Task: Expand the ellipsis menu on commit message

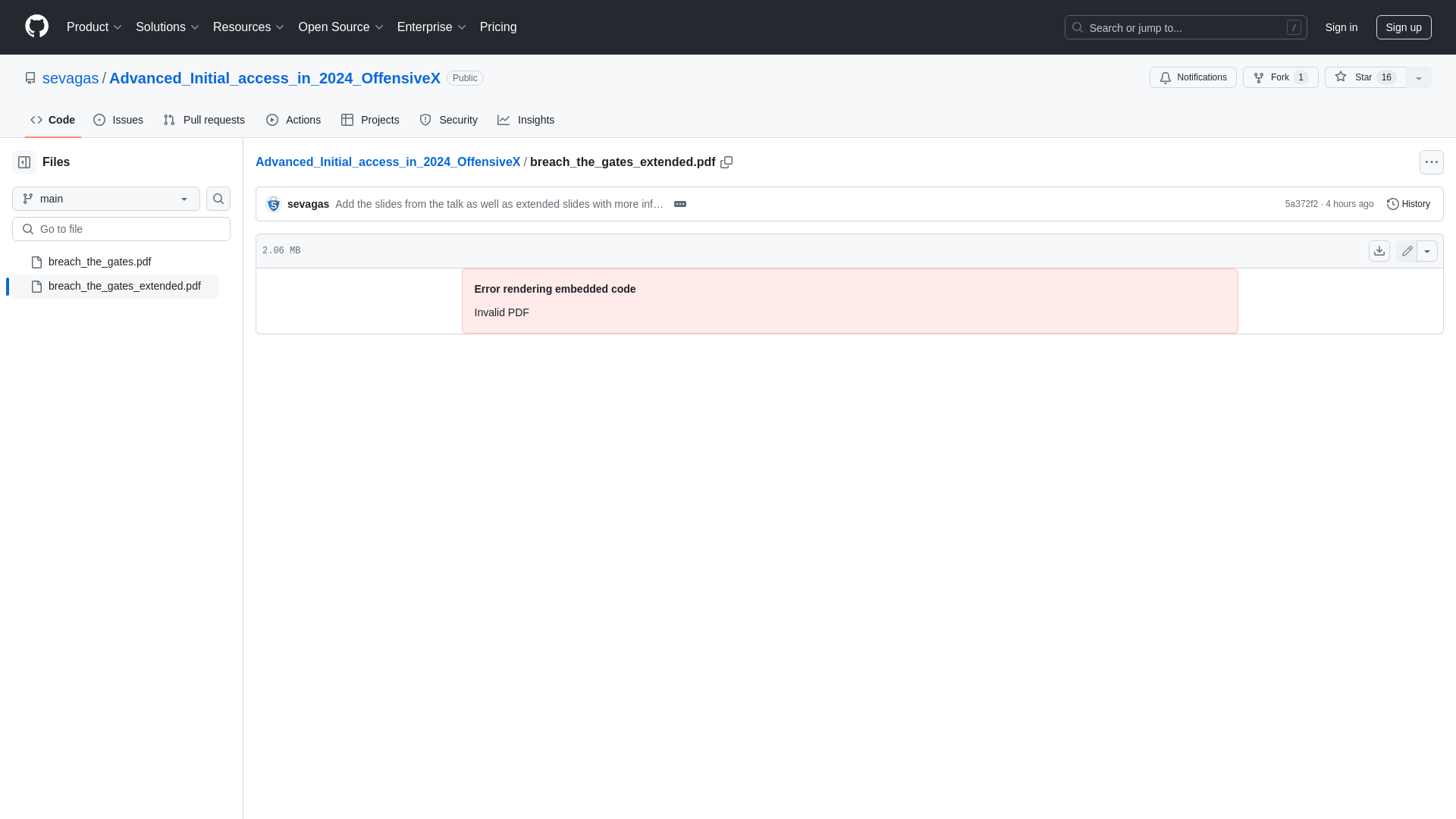Action: click(x=680, y=204)
